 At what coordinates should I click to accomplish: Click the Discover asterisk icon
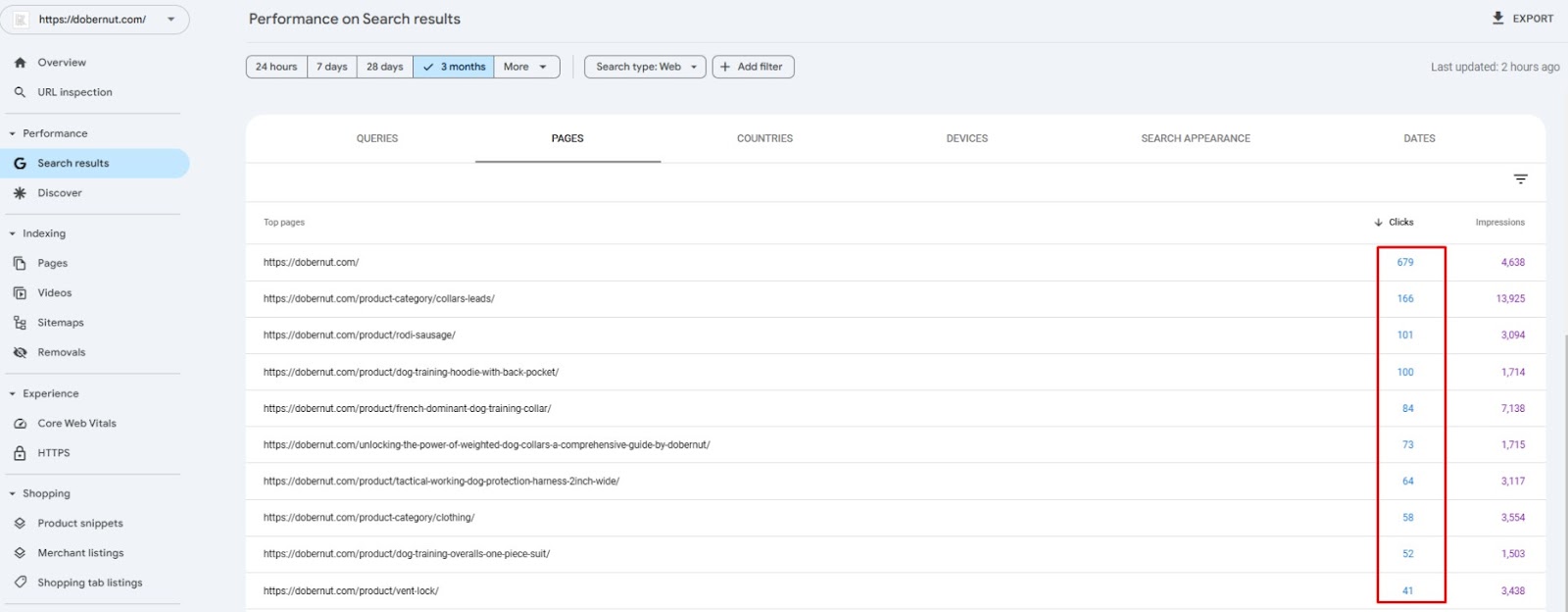point(20,193)
